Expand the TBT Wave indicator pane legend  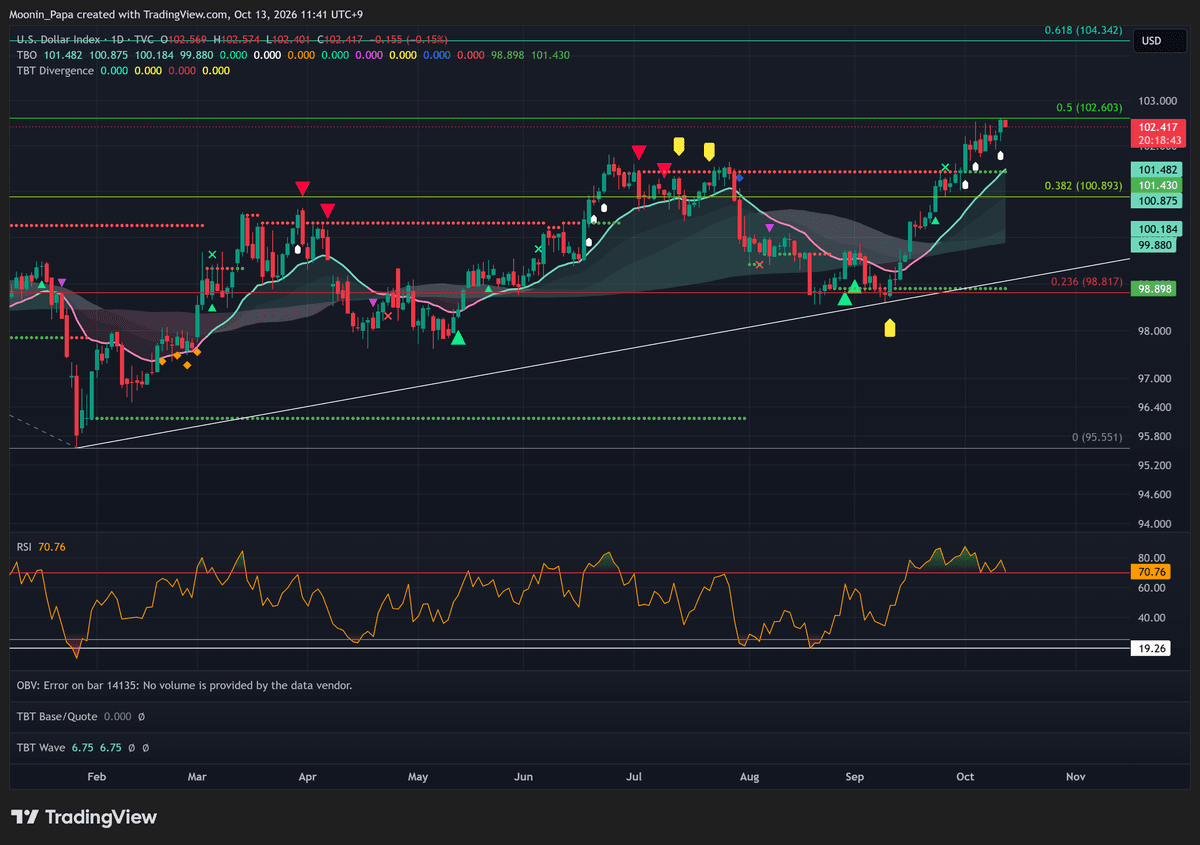pos(40,747)
